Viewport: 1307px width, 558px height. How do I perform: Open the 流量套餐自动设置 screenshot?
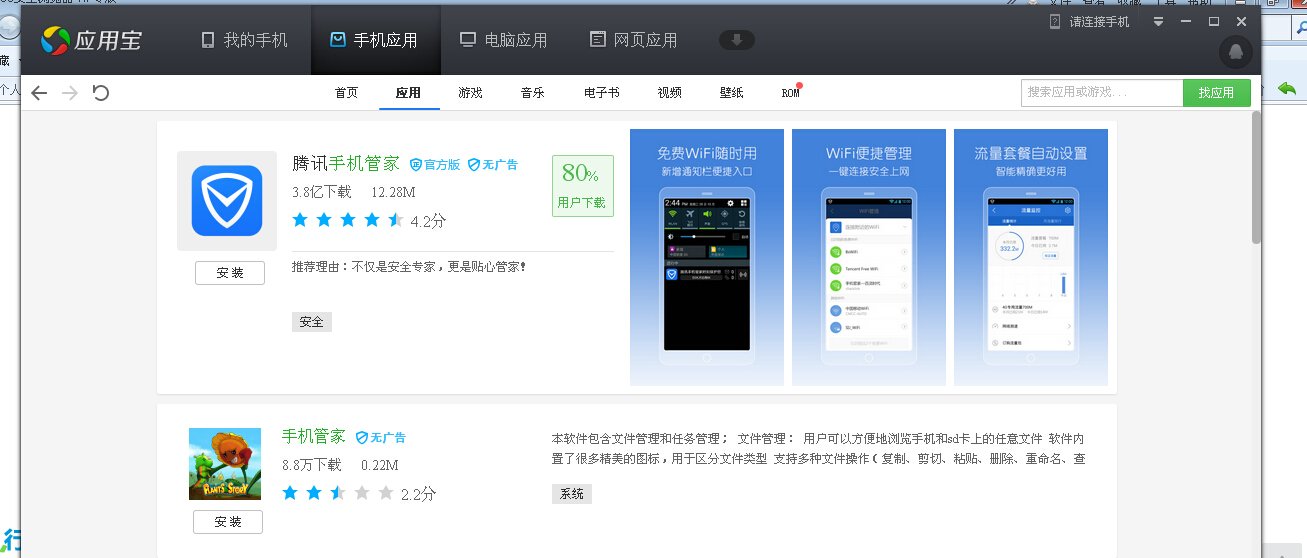coord(1031,257)
